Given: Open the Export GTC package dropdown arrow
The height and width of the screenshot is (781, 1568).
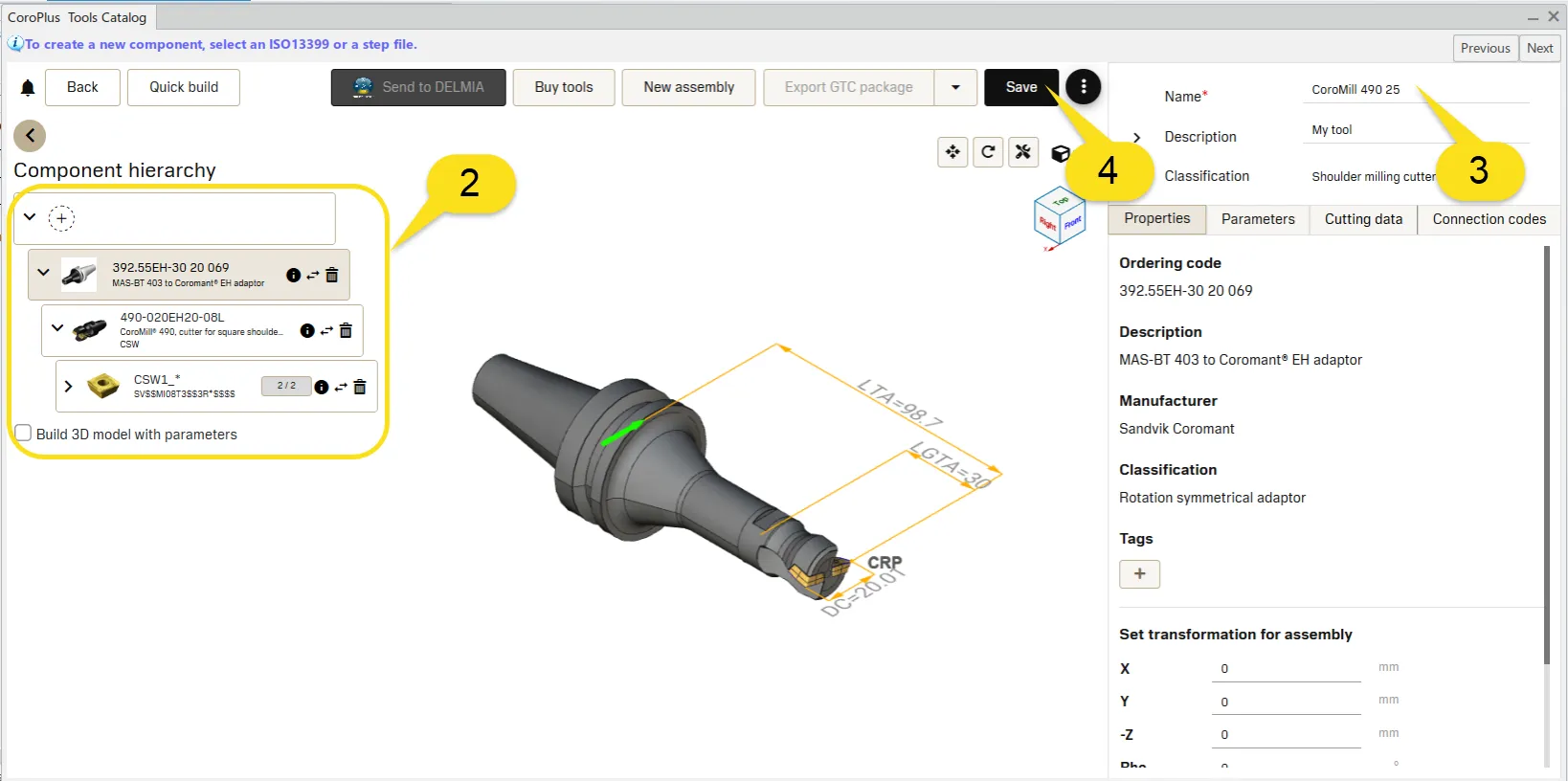Looking at the screenshot, I should (x=955, y=87).
